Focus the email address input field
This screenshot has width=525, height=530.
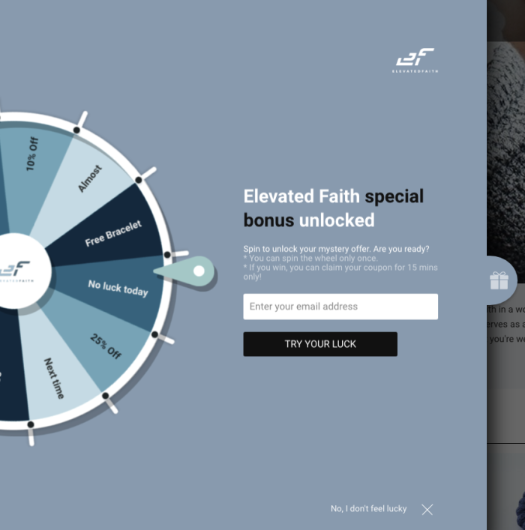340,307
